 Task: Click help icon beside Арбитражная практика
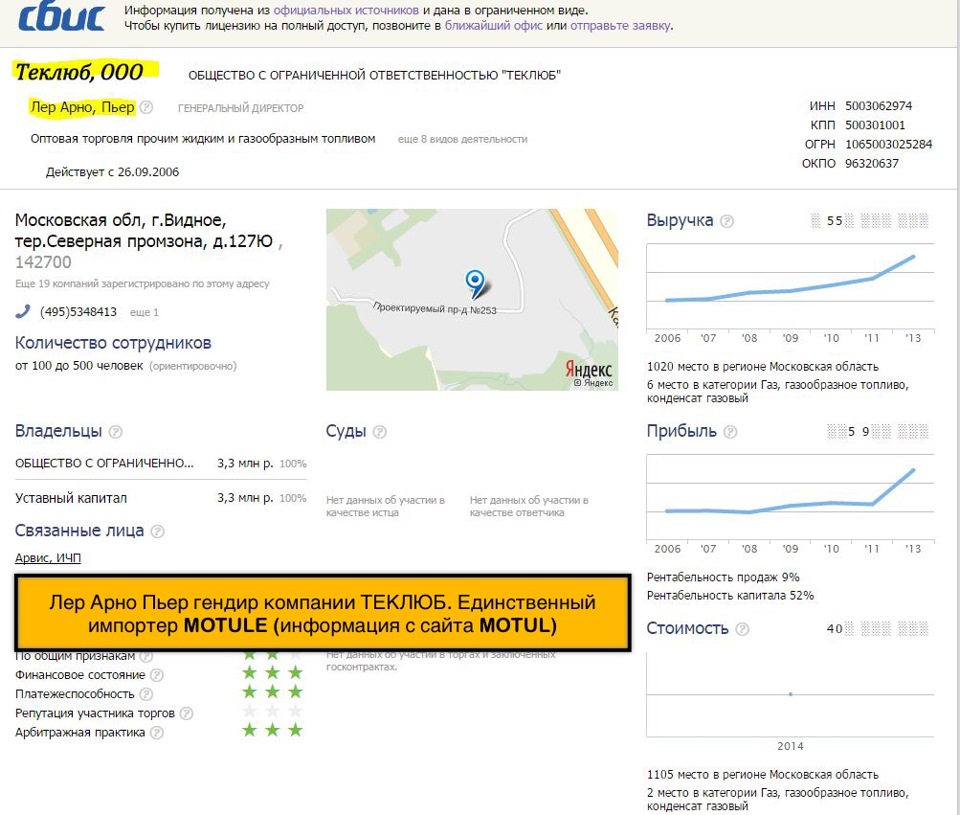[157, 732]
